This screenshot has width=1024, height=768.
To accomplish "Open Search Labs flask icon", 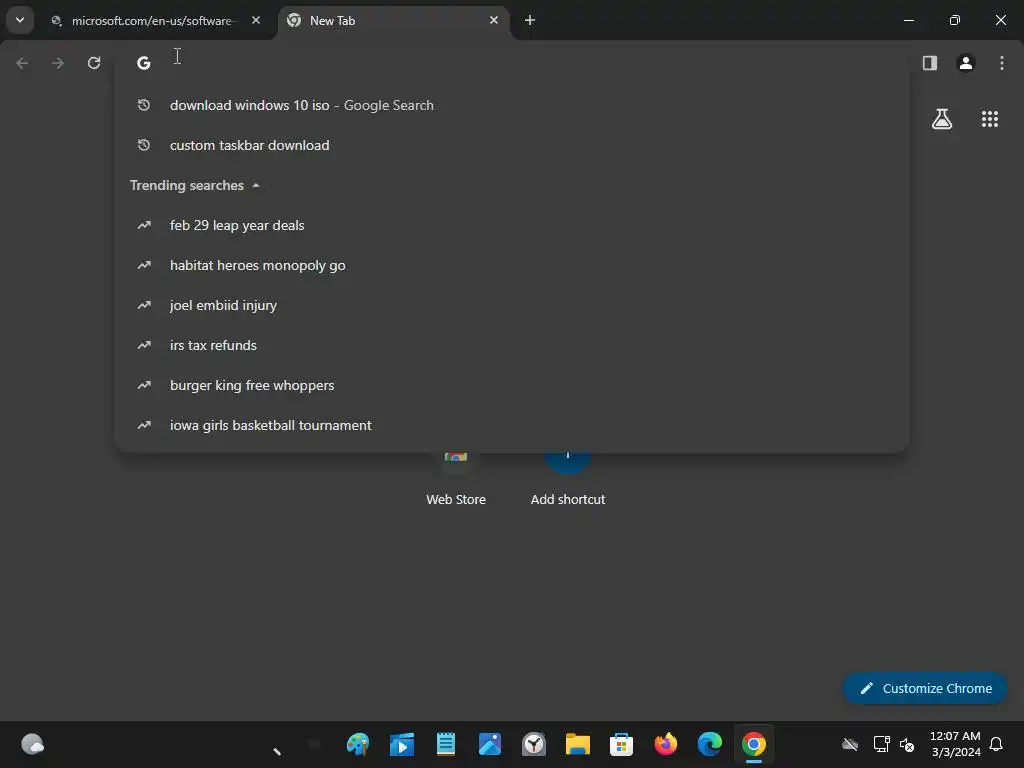I will pyautogui.click(x=942, y=119).
